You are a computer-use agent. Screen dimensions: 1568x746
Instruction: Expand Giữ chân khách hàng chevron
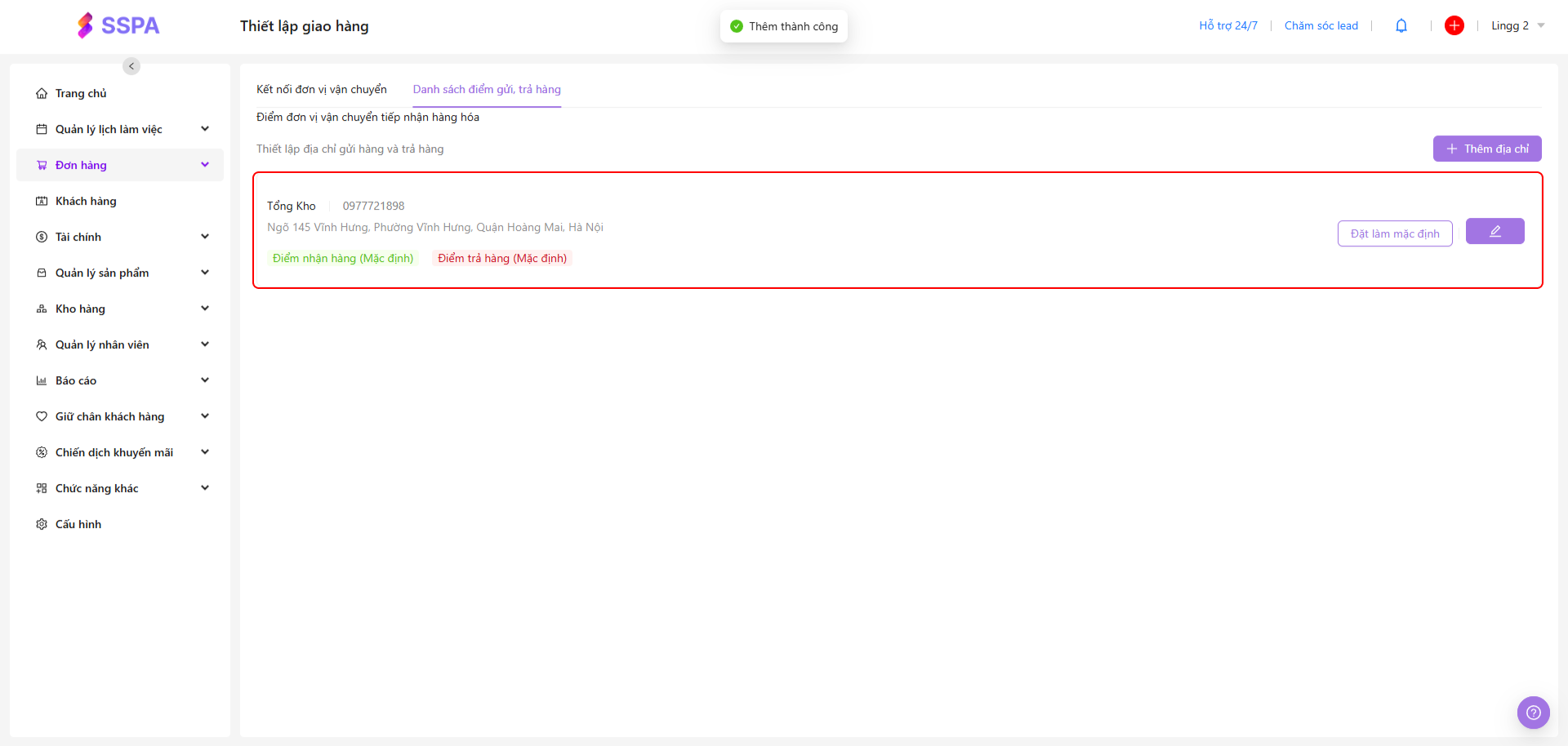pos(205,416)
